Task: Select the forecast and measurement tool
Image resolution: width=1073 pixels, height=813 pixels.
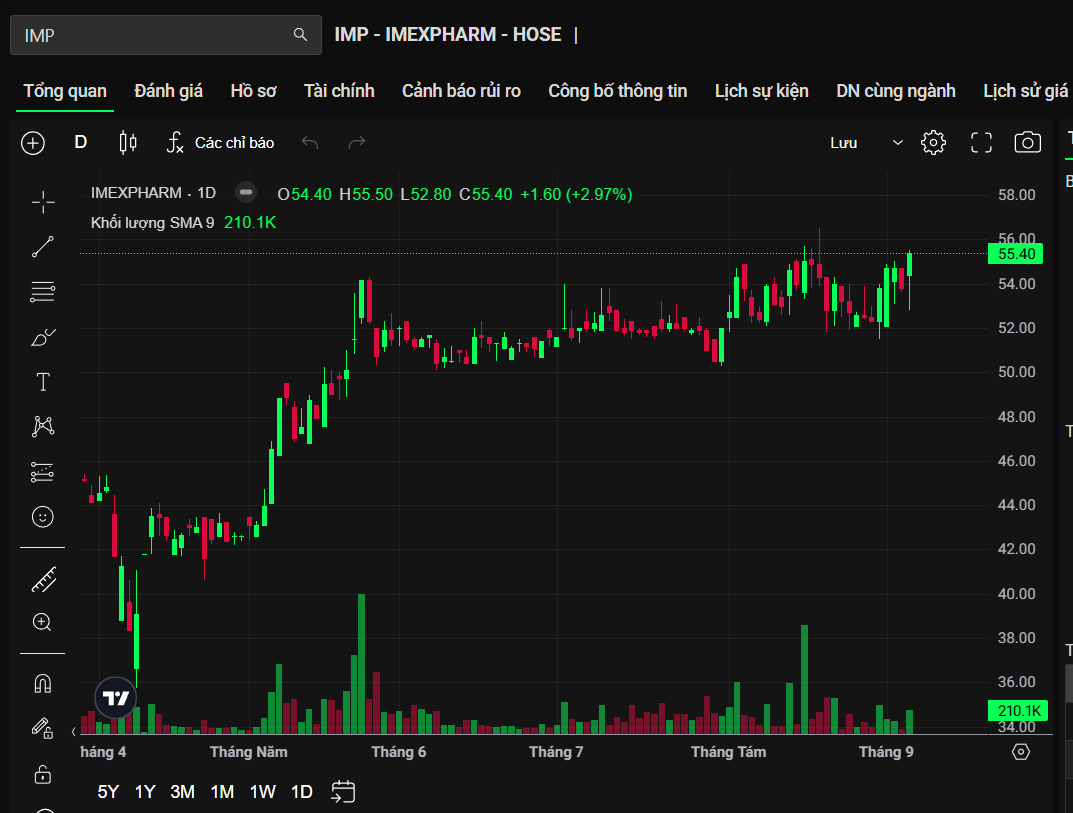Action: pos(42,472)
